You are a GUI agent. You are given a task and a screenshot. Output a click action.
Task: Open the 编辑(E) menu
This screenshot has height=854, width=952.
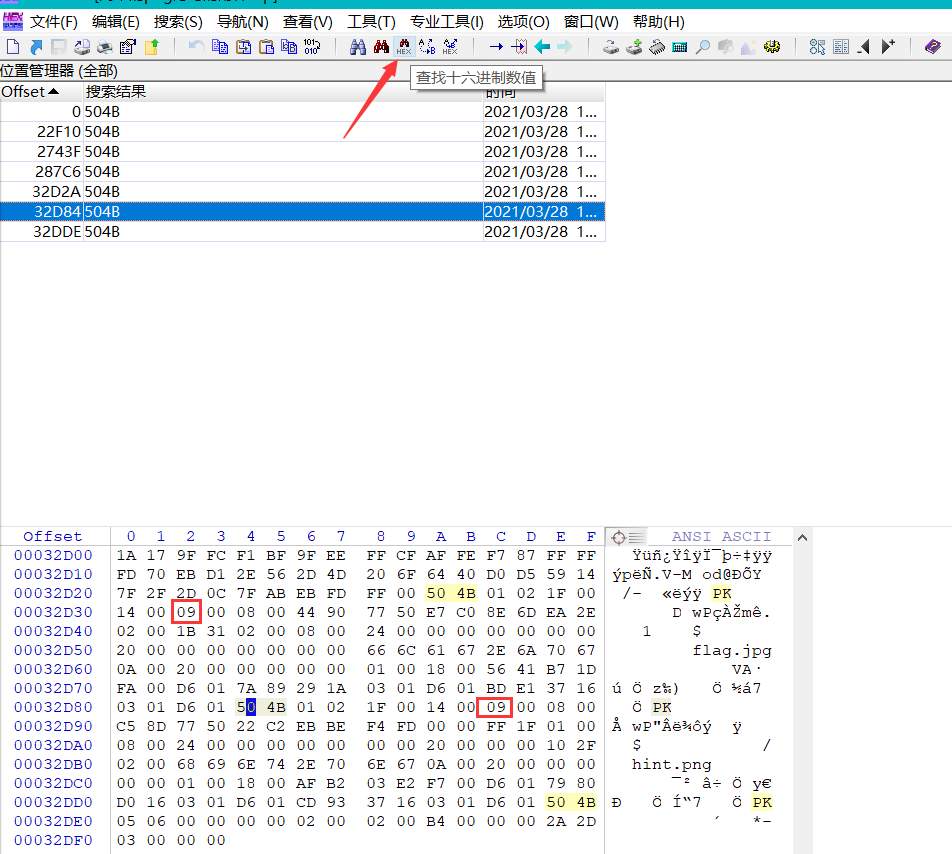click(x=115, y=22)
